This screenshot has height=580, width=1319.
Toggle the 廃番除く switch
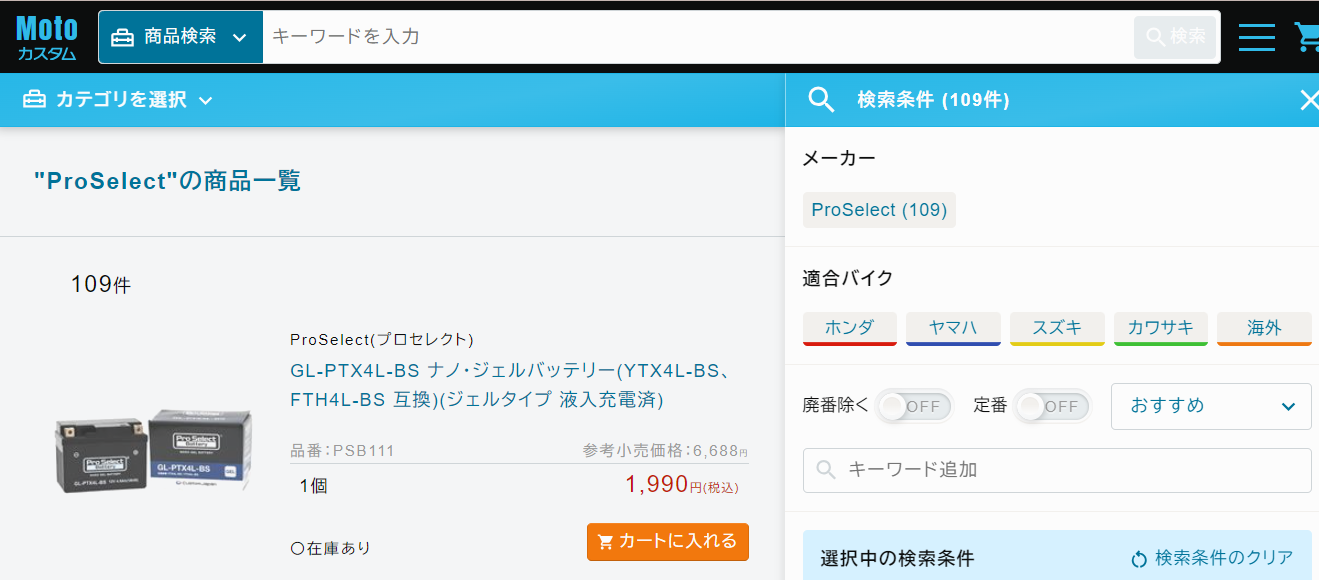914,406
